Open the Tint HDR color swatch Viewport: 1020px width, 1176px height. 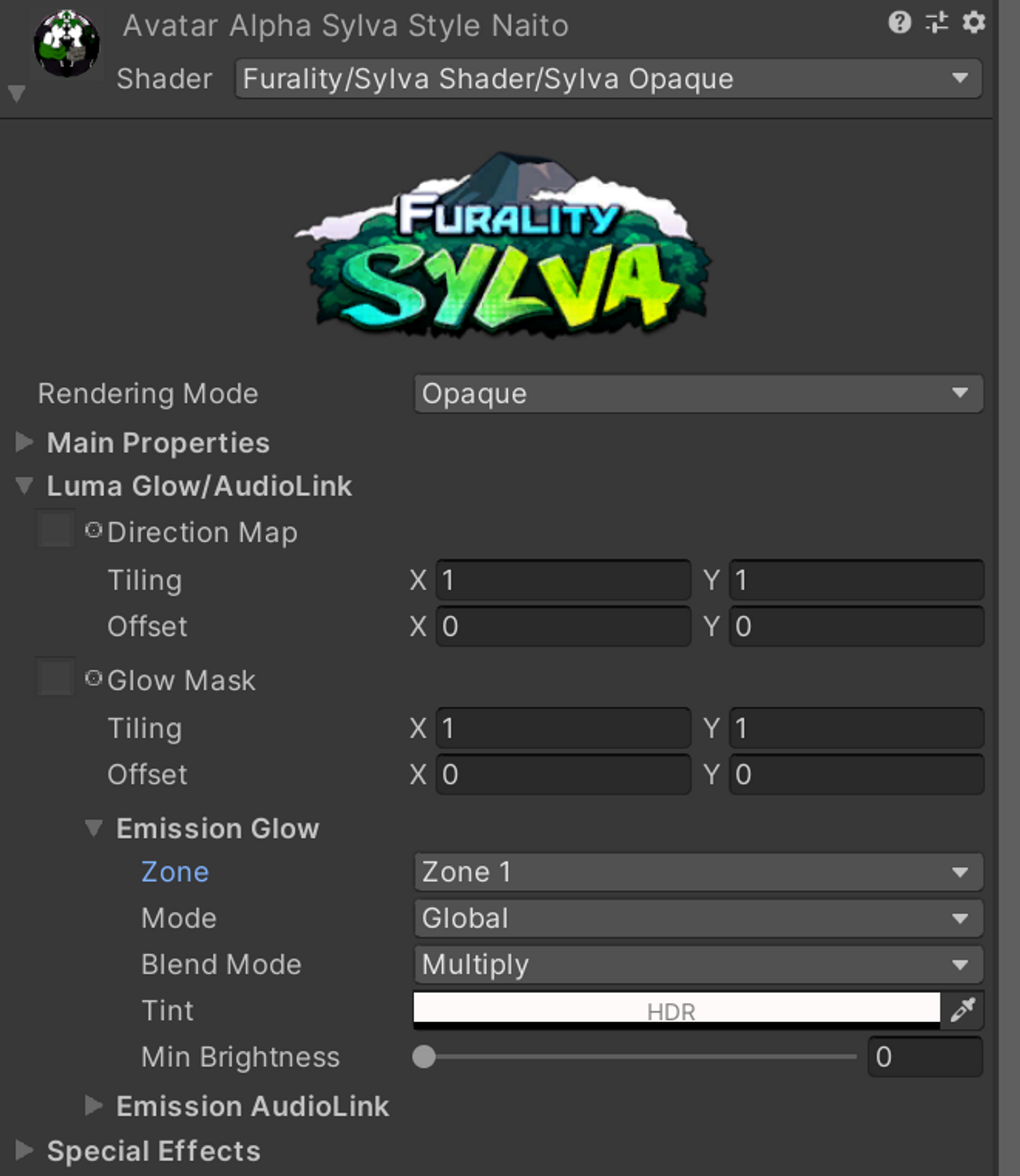click(677, 1011)
